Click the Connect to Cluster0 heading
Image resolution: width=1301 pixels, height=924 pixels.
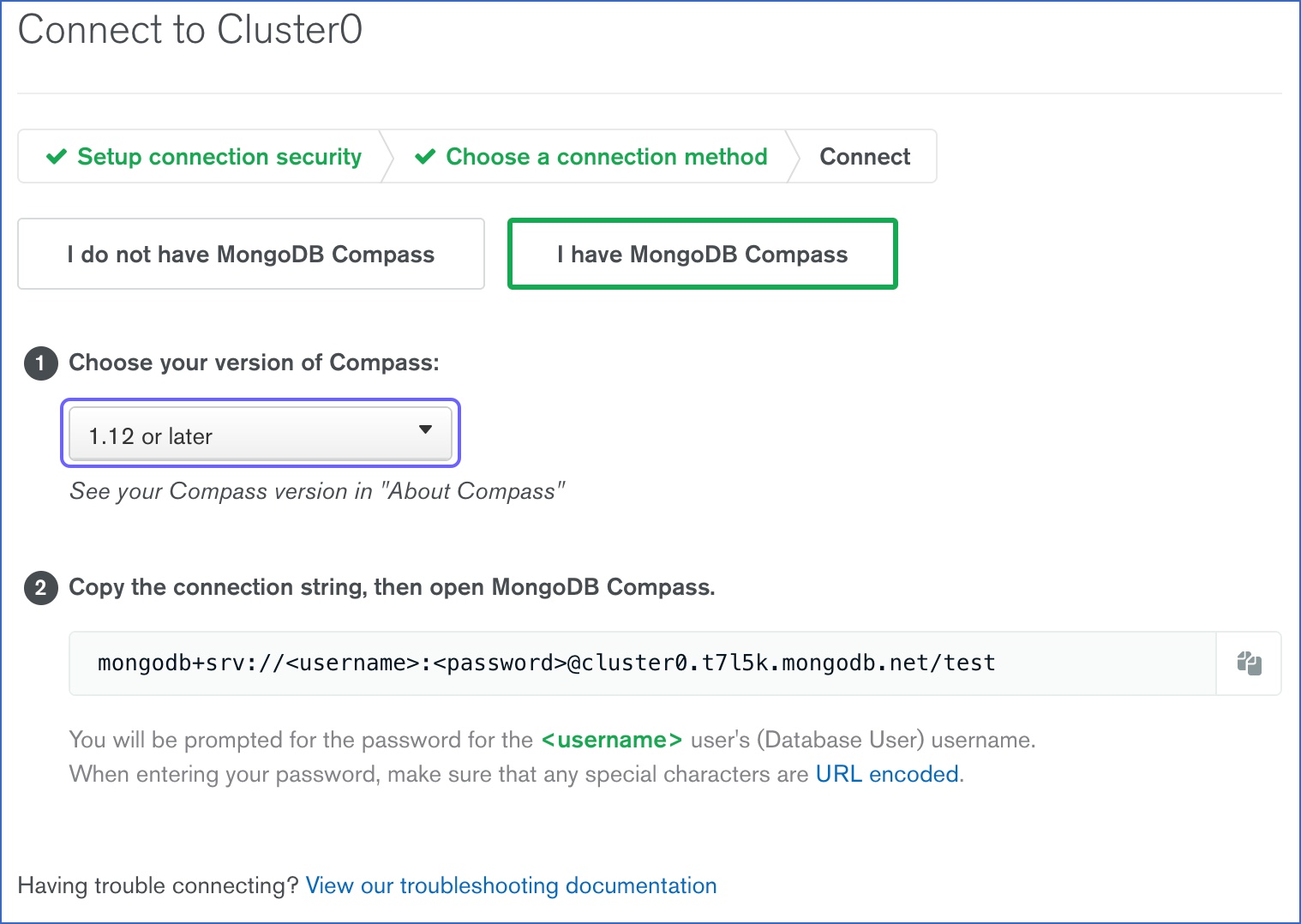coord(190,29)
